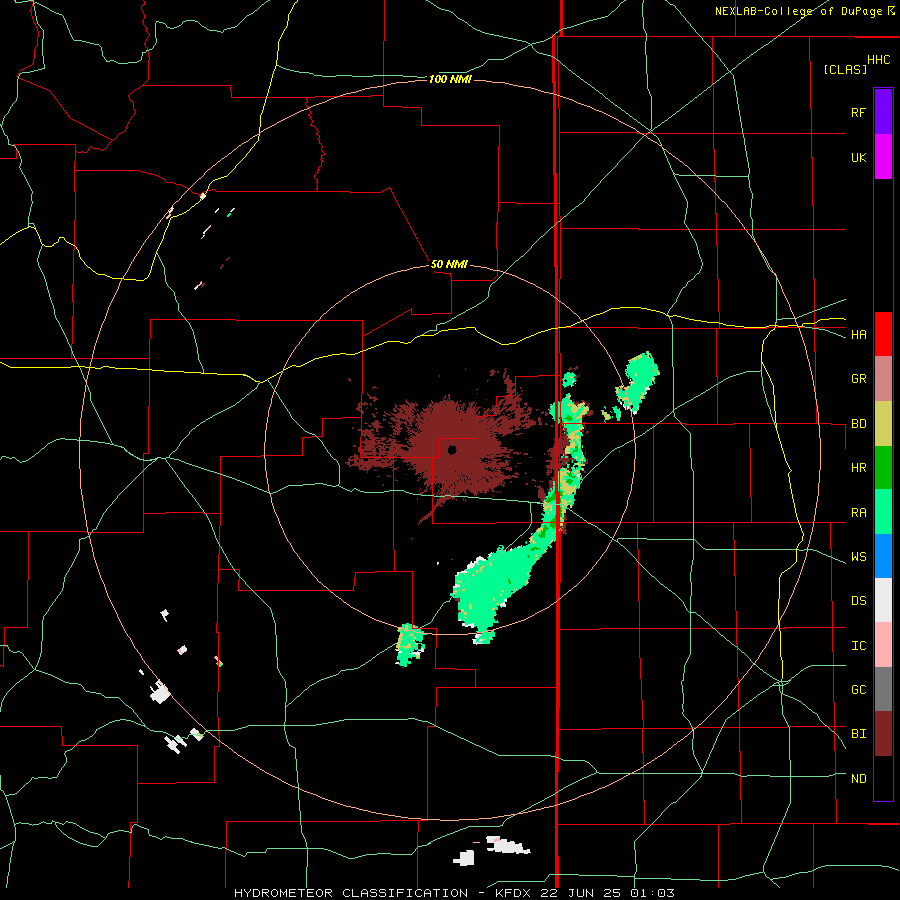Click the white DS color swatch

(x=883, y=600)
